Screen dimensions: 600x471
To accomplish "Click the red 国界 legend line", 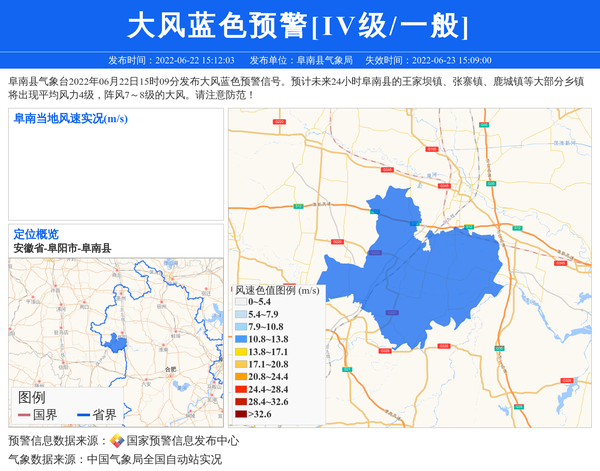I will (23, 415).
